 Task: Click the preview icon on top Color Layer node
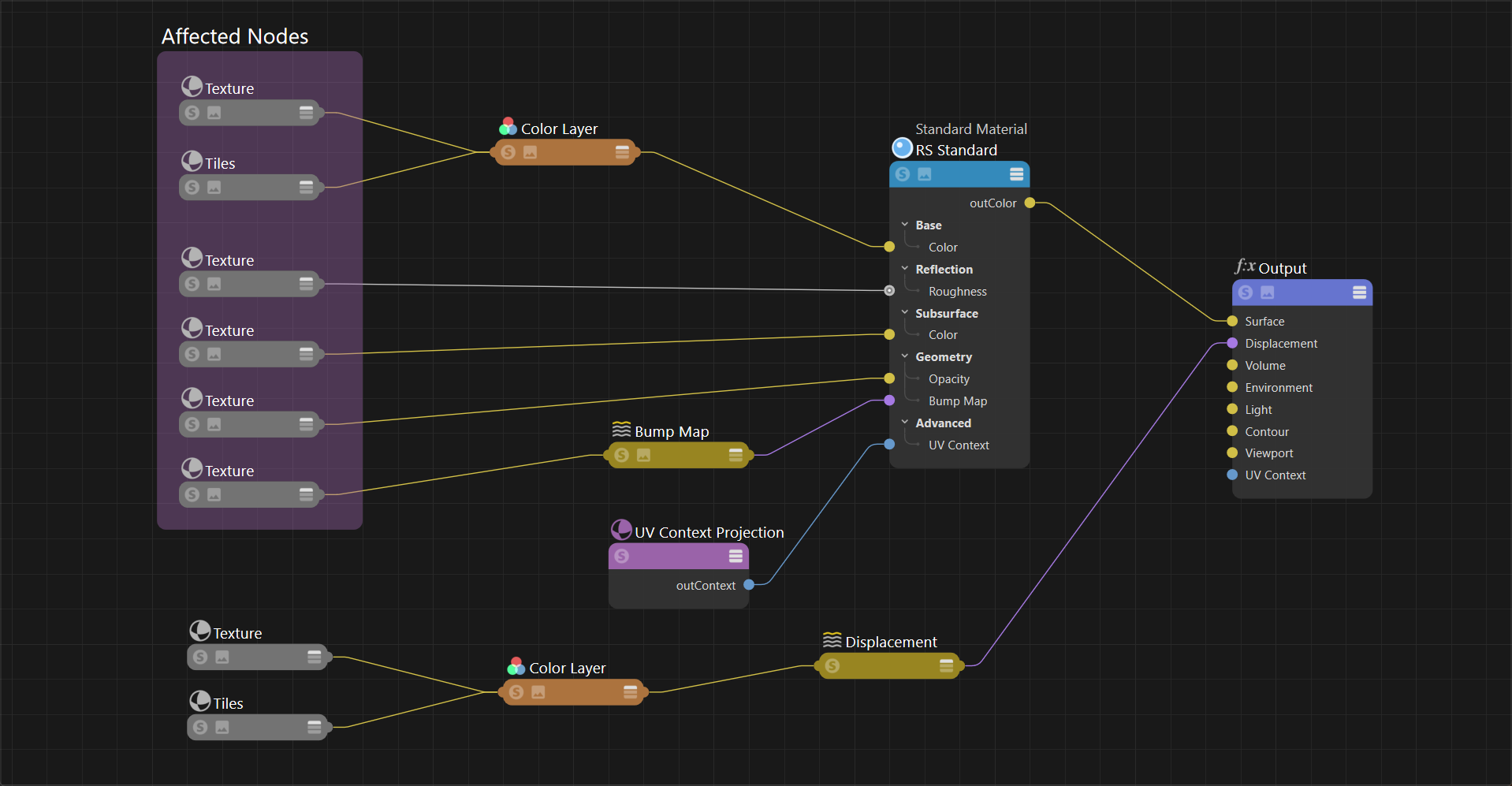(x=530, y=152)
